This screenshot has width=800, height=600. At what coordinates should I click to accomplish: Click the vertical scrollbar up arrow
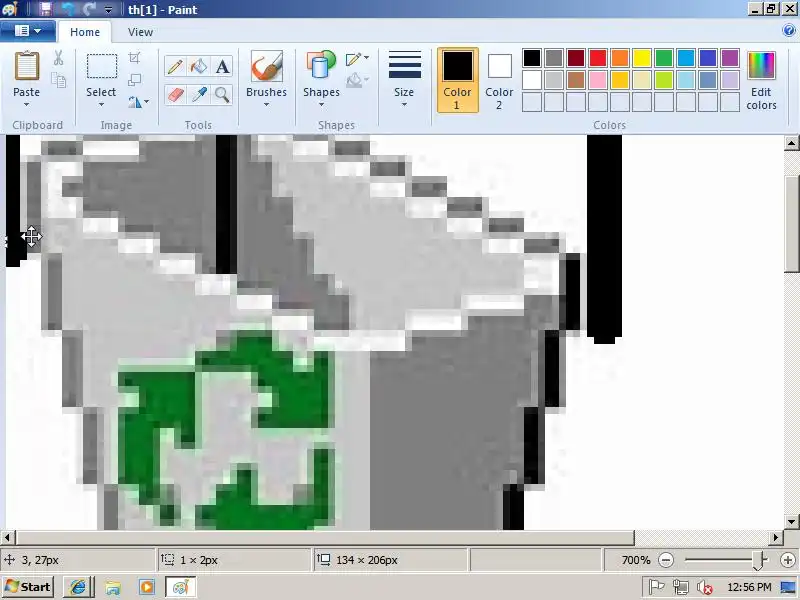click(x=791, y=143)
